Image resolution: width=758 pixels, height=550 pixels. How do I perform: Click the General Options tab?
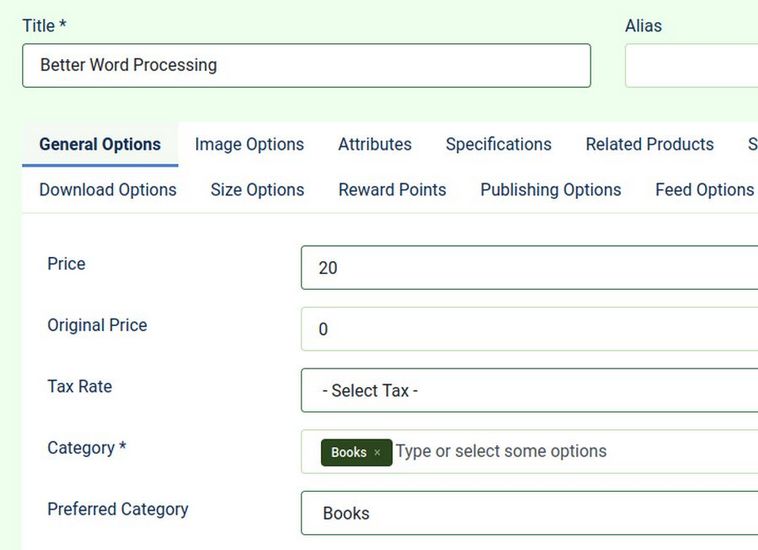(100, 144)
